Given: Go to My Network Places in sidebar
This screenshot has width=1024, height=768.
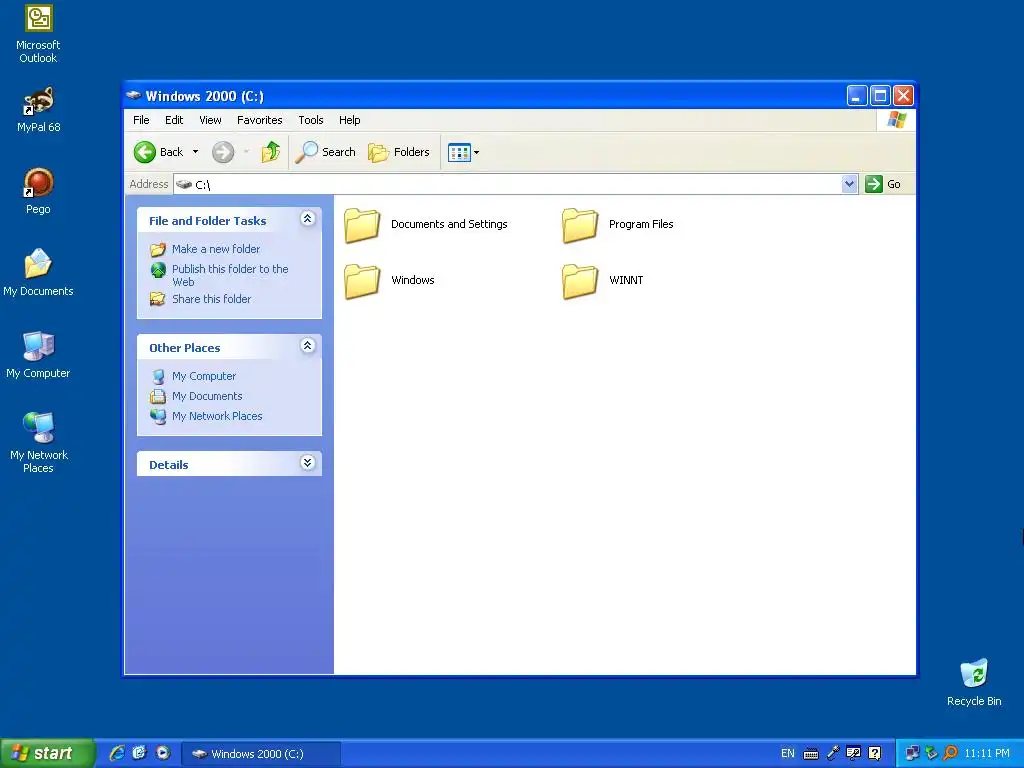Looking at the screenshot, I should (217, 416).
